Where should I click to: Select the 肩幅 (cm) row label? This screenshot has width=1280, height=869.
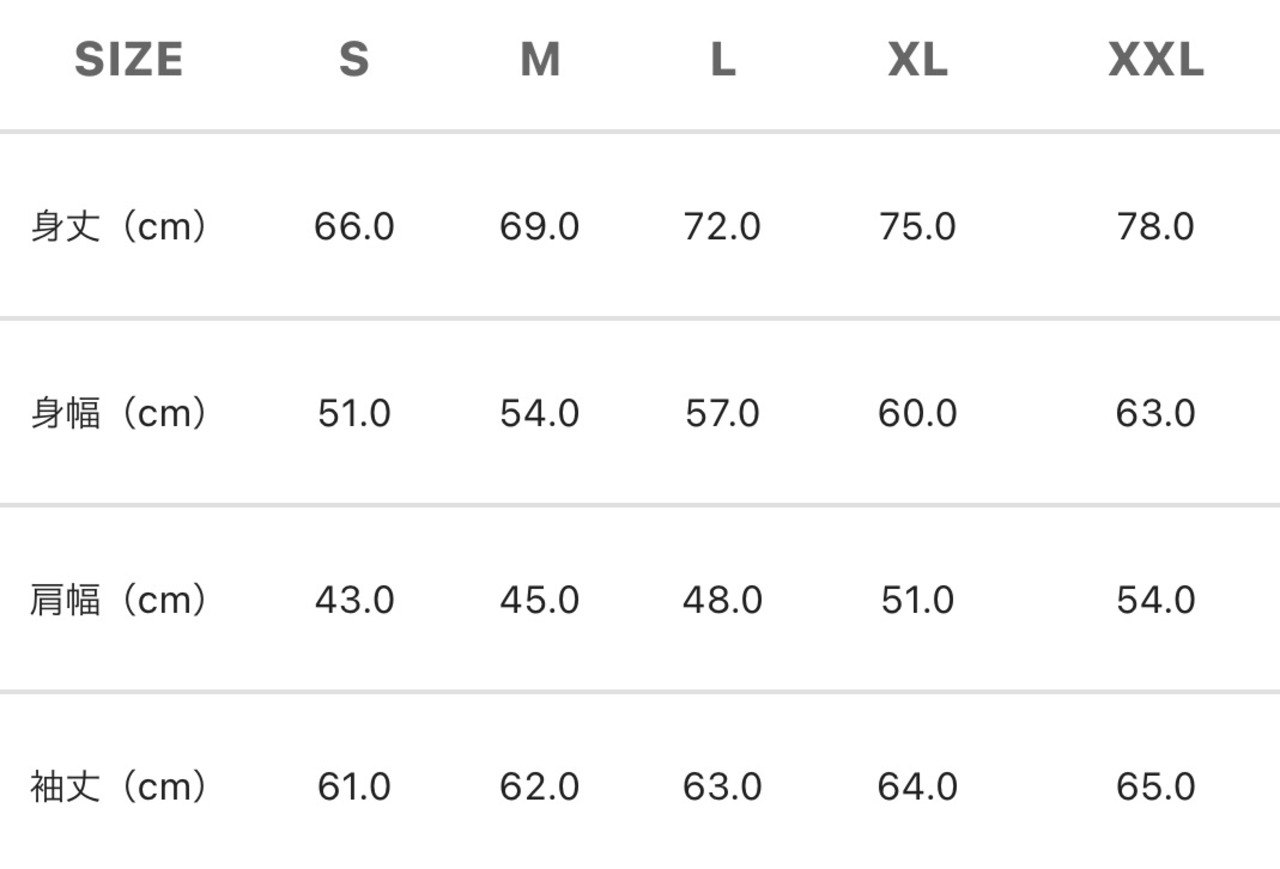(x=118, y=600)
